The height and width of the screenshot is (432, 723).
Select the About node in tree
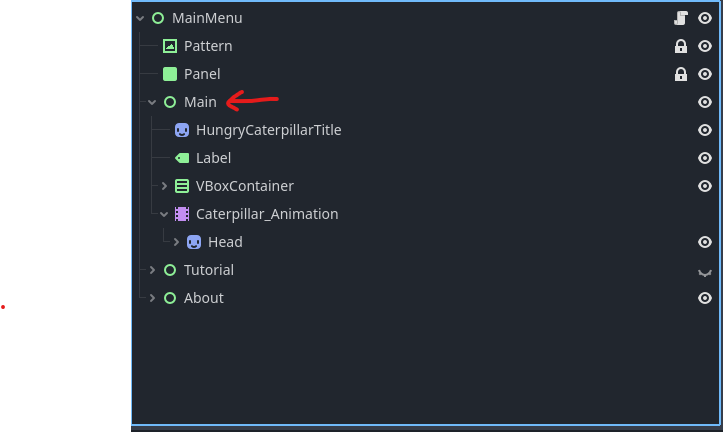203,298
